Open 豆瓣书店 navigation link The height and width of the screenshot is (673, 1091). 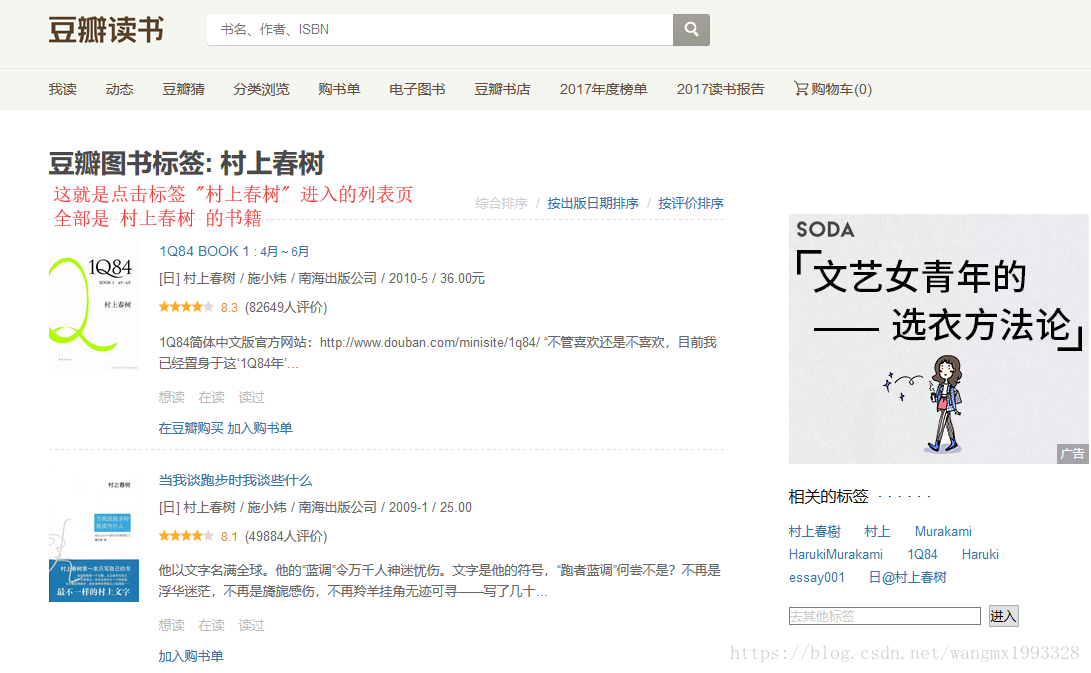502,89
